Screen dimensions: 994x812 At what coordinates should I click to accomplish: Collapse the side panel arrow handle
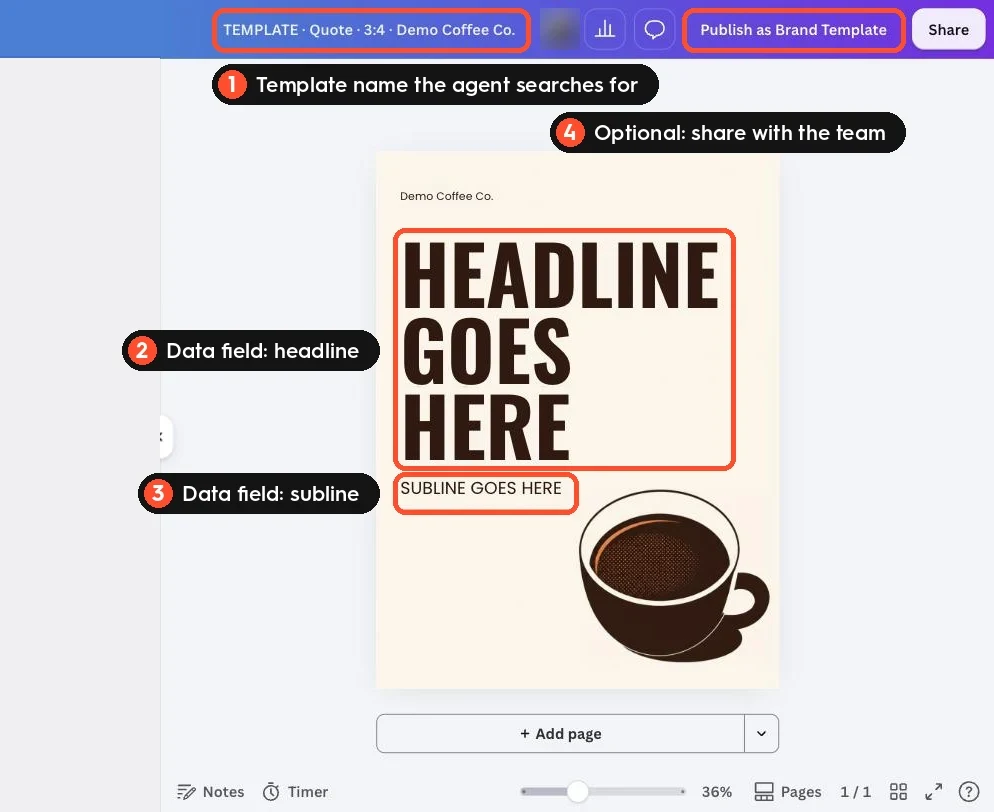pos(164,436)
